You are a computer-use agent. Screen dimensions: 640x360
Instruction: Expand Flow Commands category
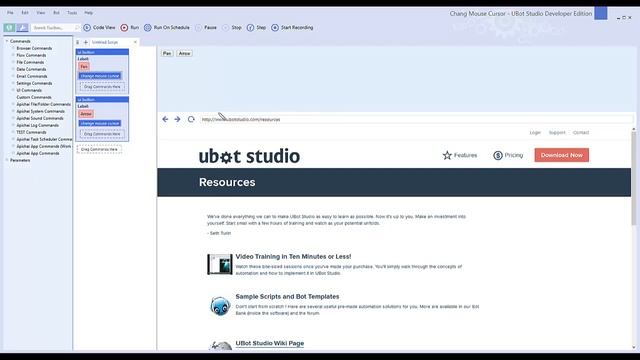13,55
